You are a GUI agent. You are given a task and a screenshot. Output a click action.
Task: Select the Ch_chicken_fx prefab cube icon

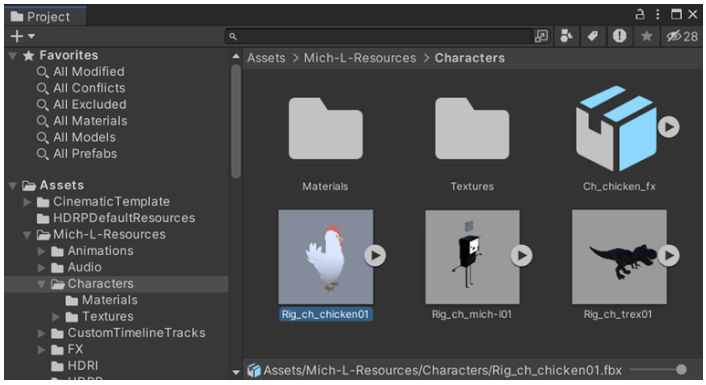click(616, 128)
